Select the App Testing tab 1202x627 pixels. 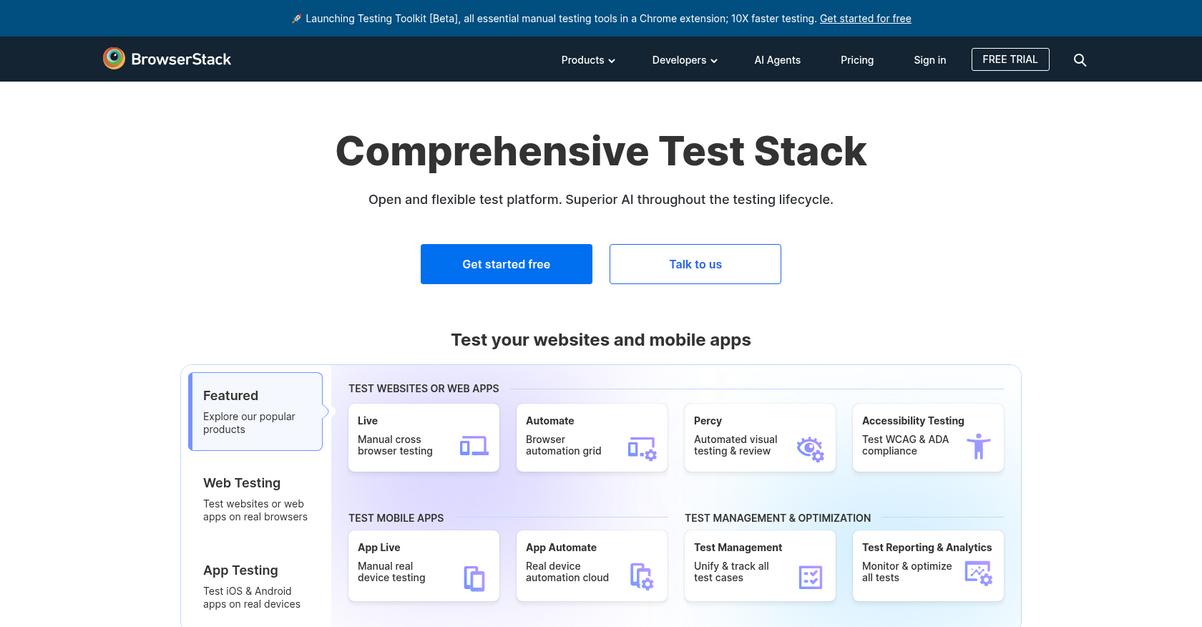(256, 585)
